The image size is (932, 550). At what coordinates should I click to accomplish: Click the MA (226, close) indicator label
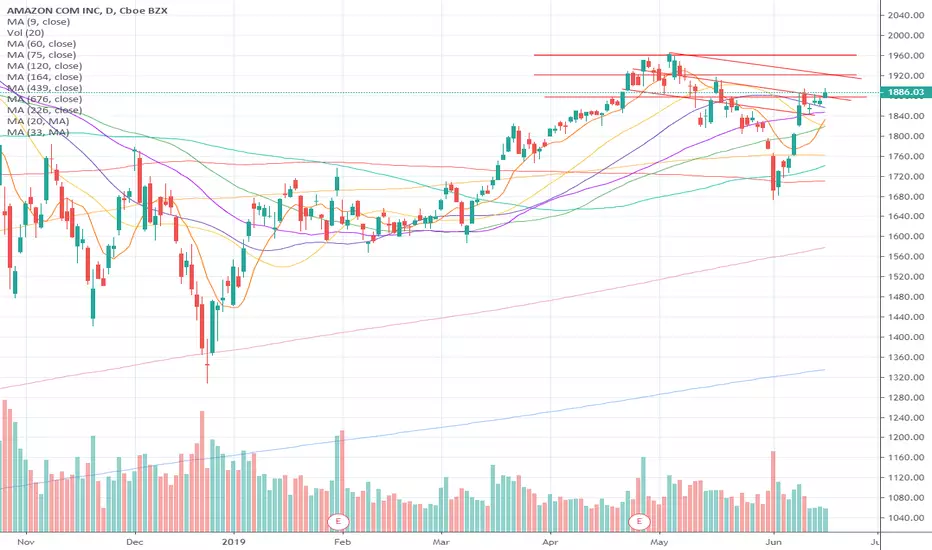[44, 110]
